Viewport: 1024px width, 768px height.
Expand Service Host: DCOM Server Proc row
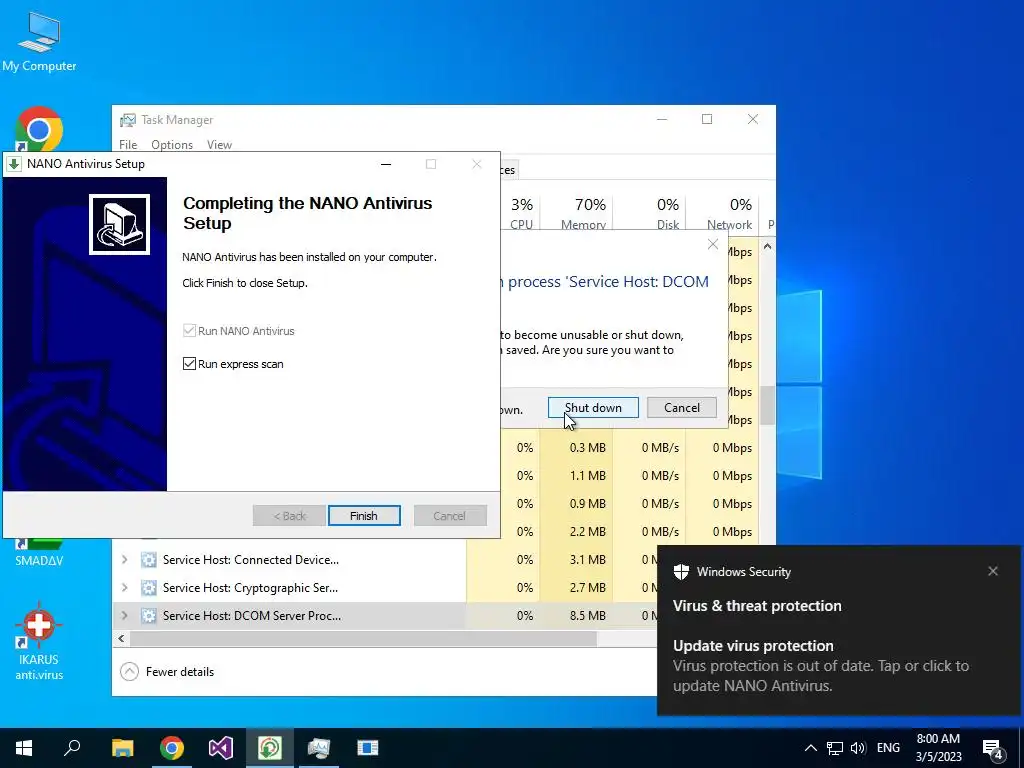click(x=124, y=616)
